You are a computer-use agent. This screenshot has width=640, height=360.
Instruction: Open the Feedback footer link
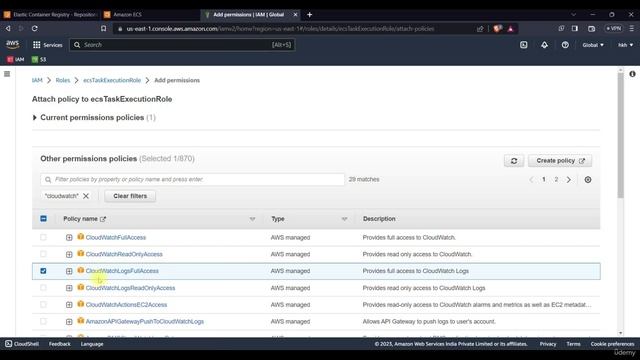pos(60,344)
